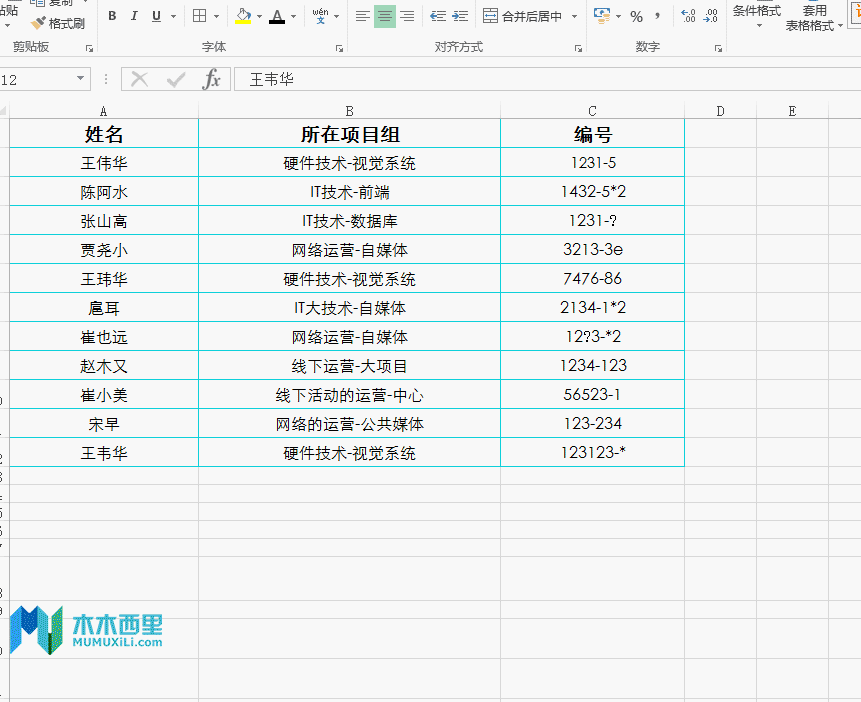
Task: Apply cell borders icon
Action: pyautogui.click(x=200, y=16)
